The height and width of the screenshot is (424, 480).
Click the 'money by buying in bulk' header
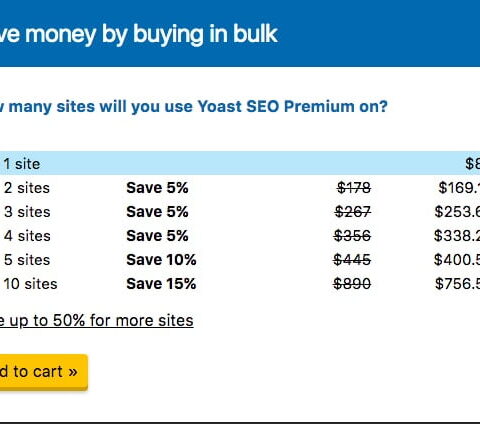tap(139, 34)
